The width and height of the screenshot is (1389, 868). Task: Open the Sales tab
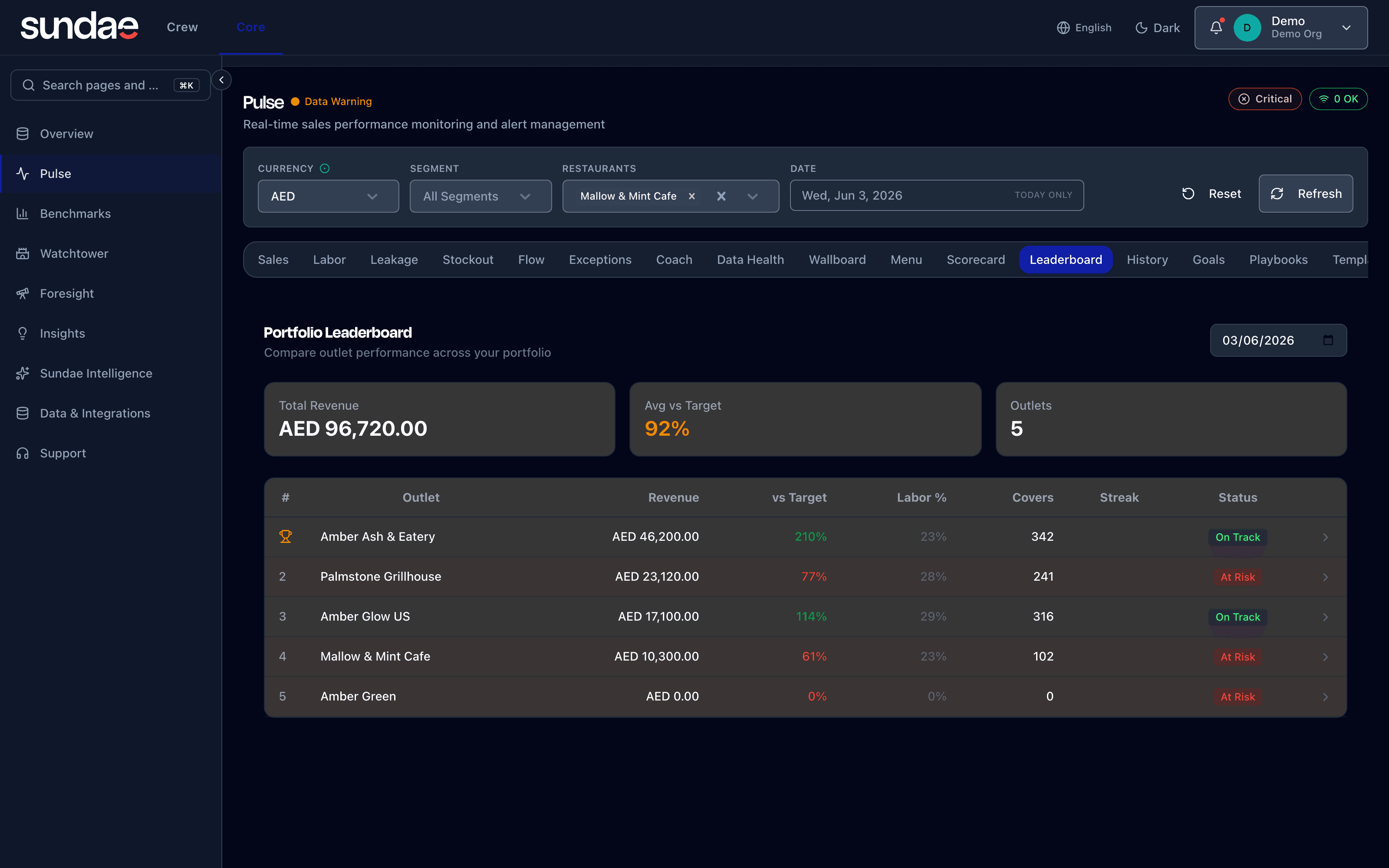click(x=273, y=260)
